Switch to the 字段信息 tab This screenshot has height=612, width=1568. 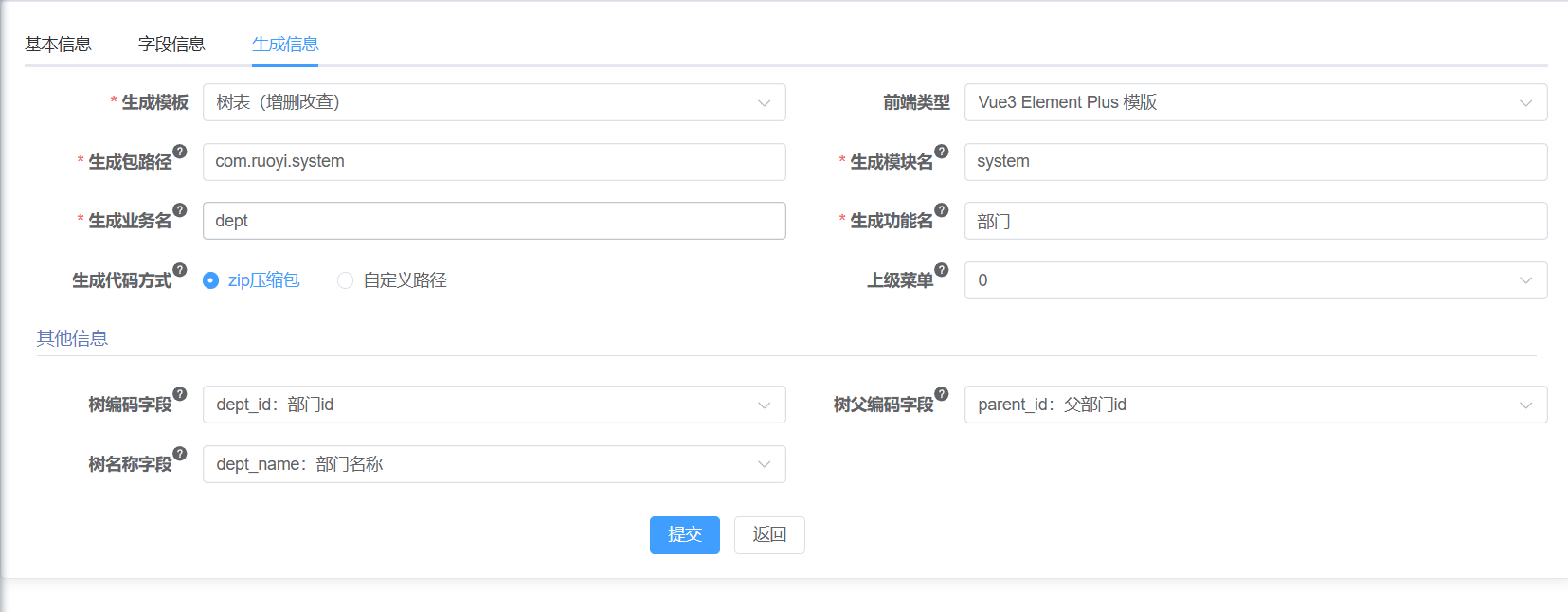pyautogui.click(x=171, y=45)
